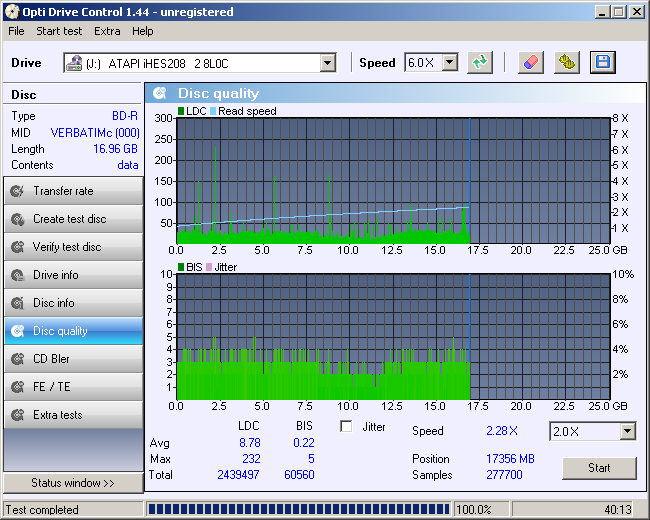650x520 pixels.
Task: Enable the Jitter checkbox
Action: tap(346, 426)
